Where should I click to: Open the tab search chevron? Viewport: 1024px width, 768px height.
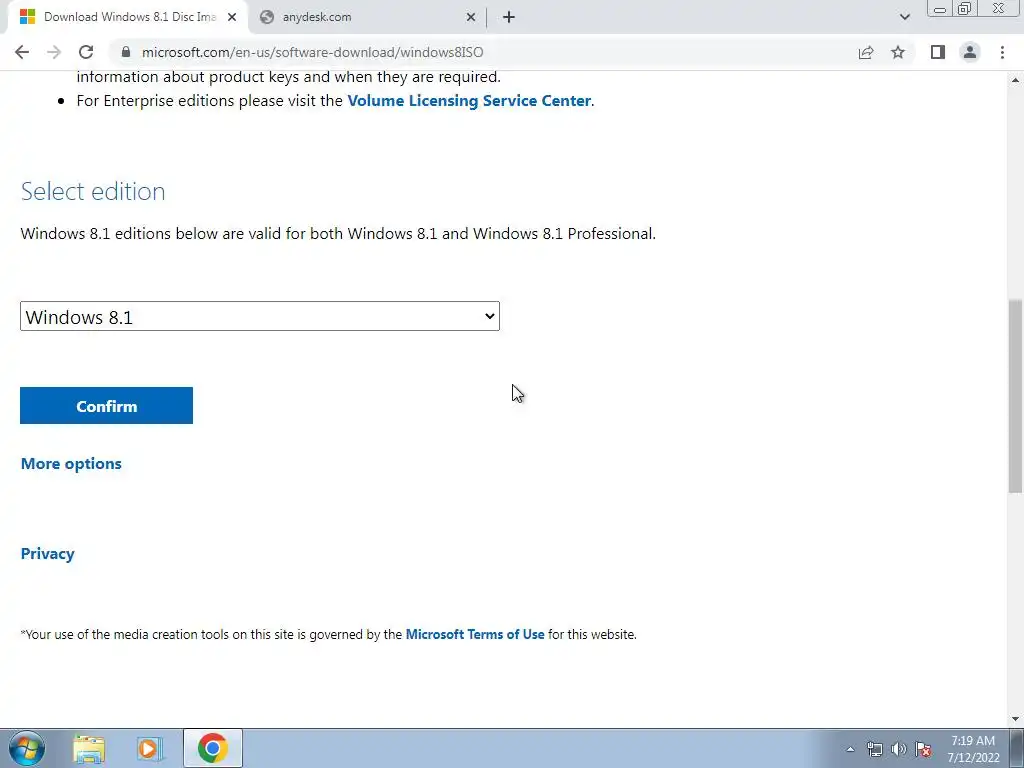904,17
